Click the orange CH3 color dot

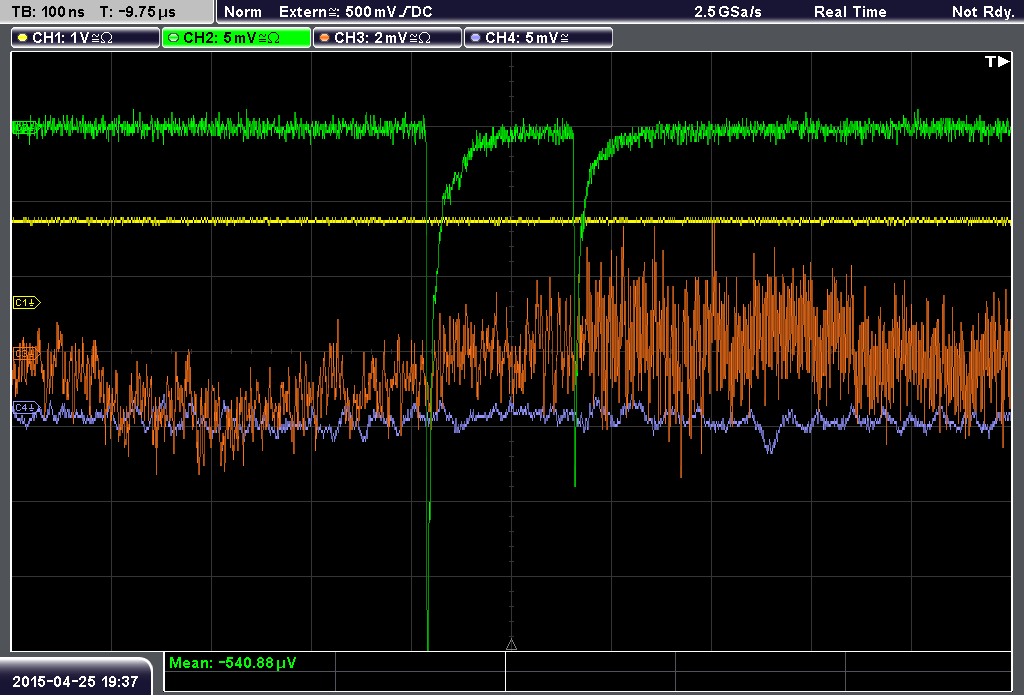pos(325,38)
